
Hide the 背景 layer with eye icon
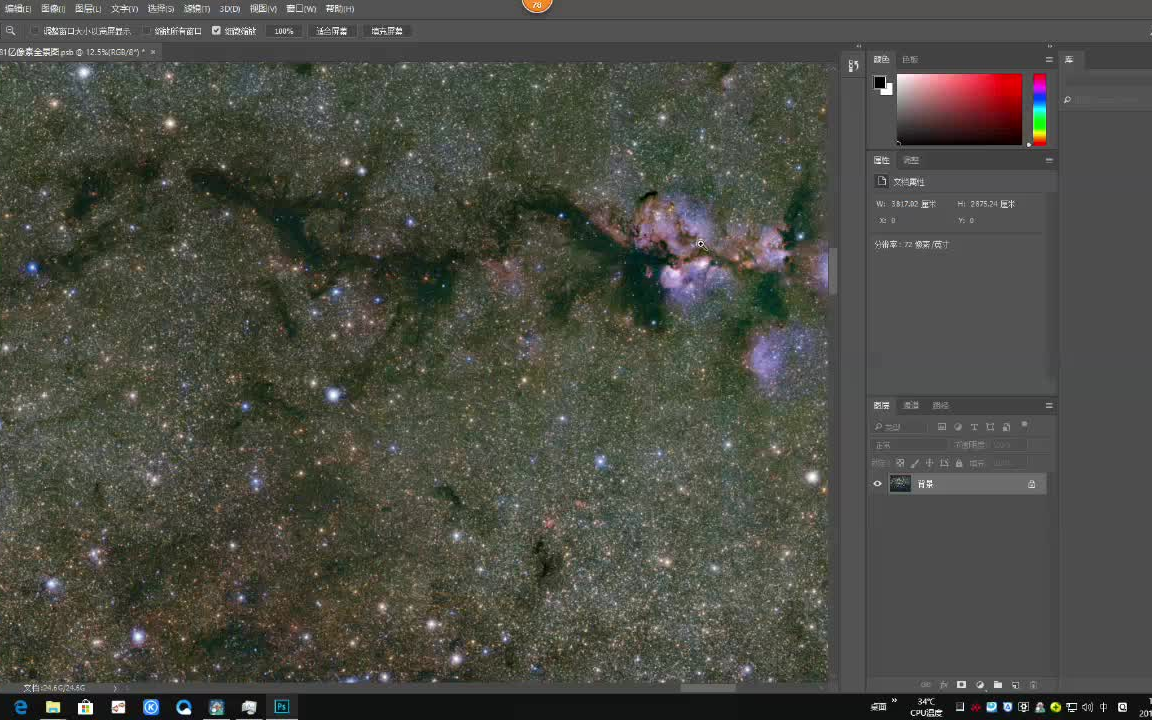[x=878, y=484]
